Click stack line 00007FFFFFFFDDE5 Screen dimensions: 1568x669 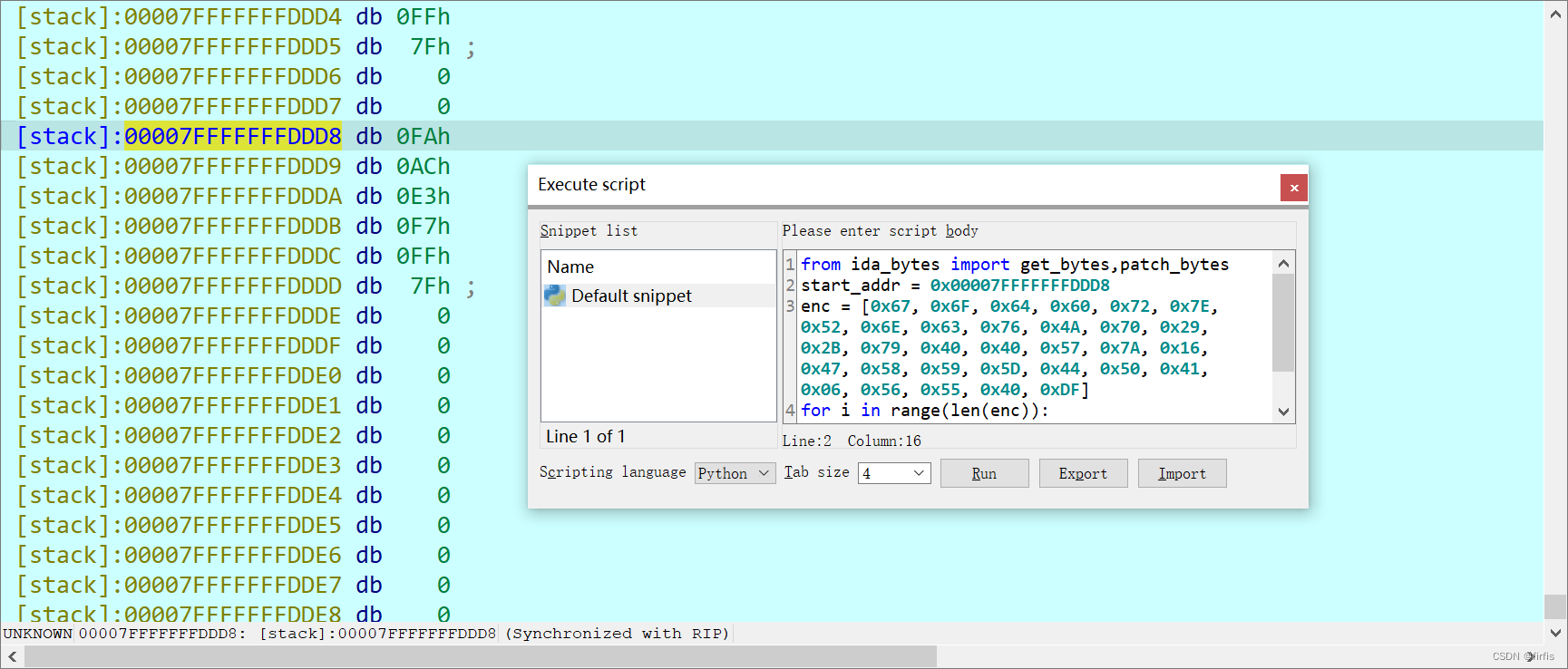click(x=233, y=525)
